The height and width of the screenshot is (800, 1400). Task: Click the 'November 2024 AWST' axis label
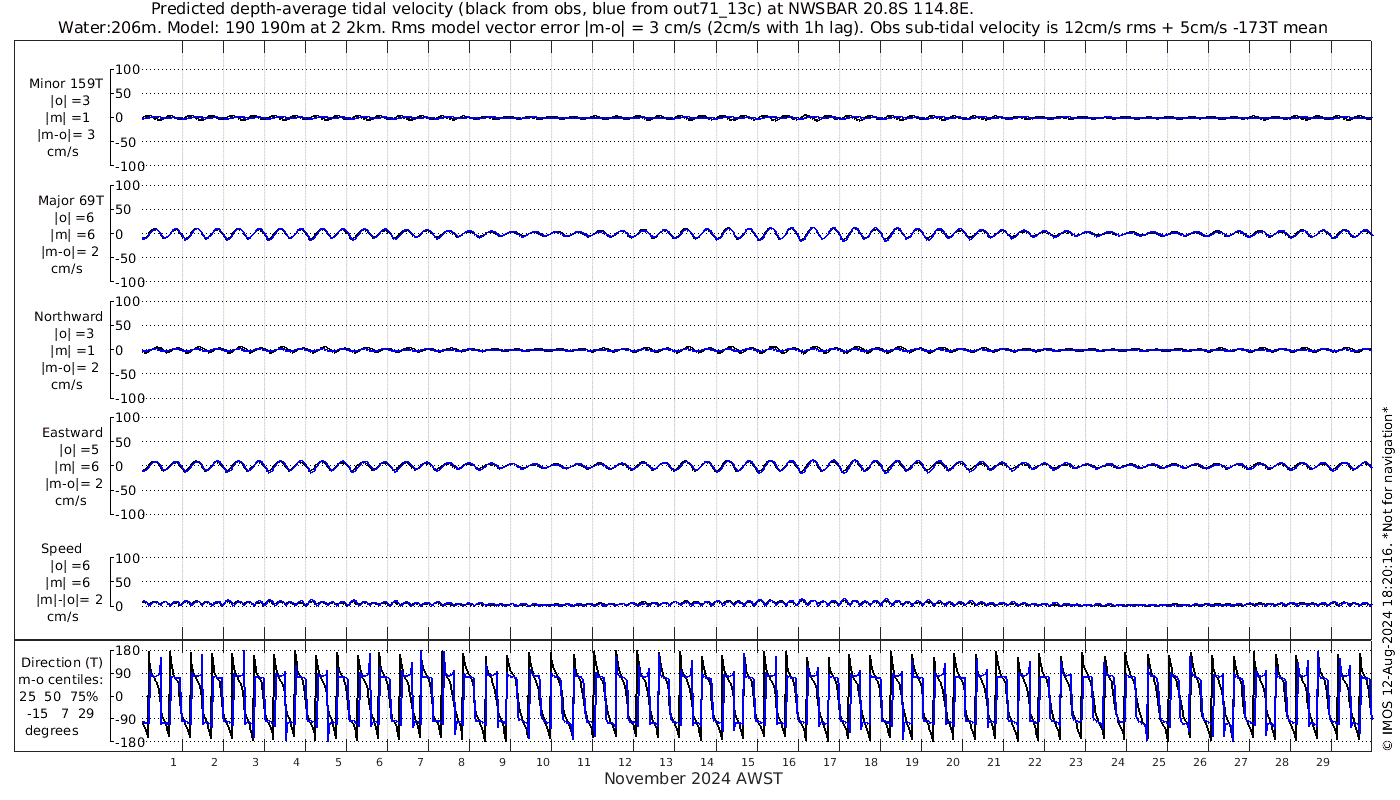click(x=693, y=778)
